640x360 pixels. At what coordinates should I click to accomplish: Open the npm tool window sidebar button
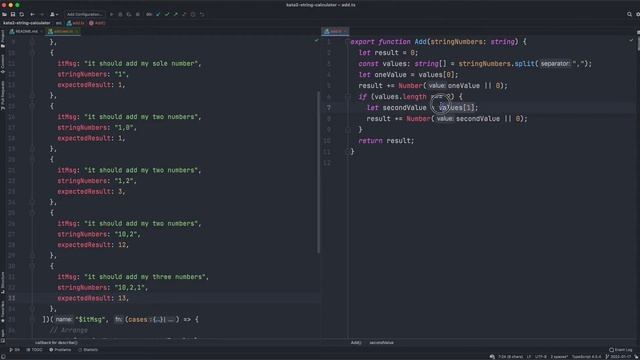click(2, 336)
